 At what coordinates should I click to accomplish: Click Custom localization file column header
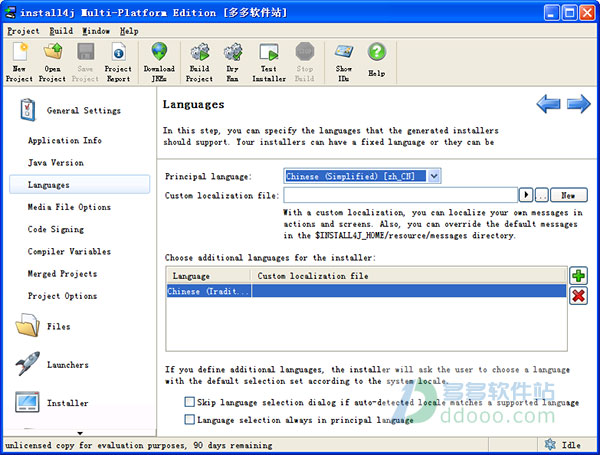[408, 276]
